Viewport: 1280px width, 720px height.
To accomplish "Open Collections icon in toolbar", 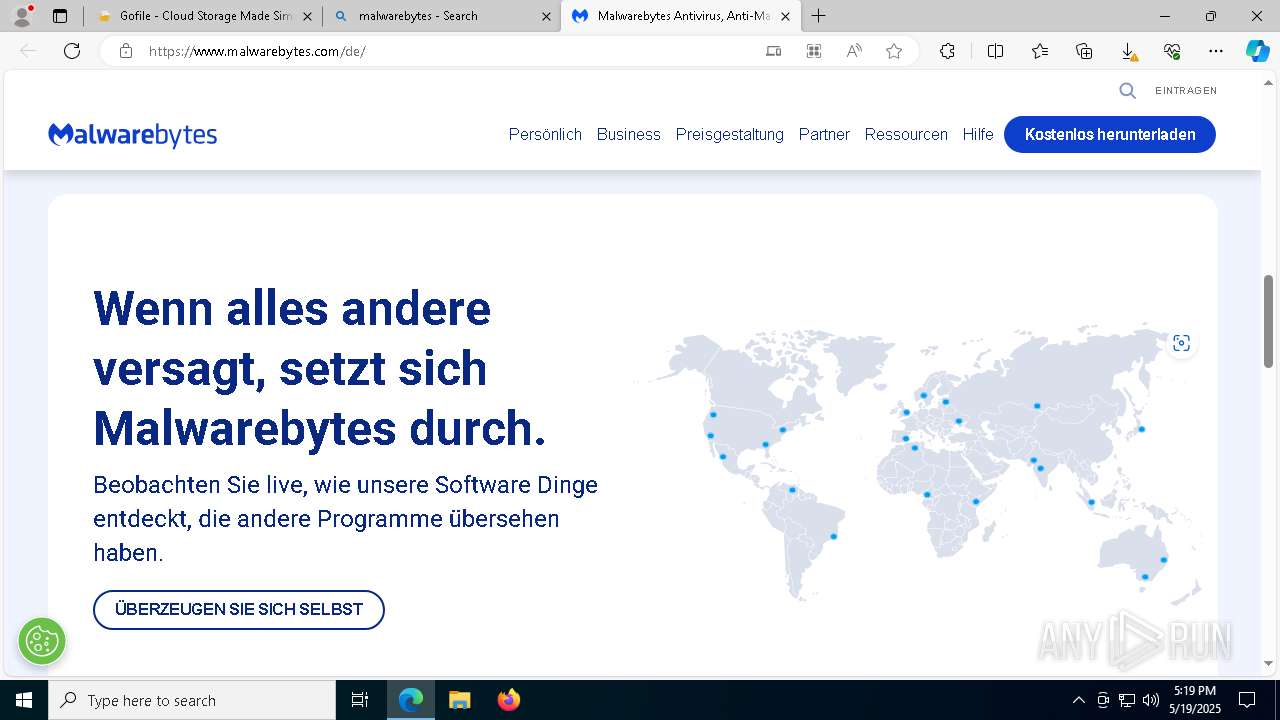I will (1084, 51).
